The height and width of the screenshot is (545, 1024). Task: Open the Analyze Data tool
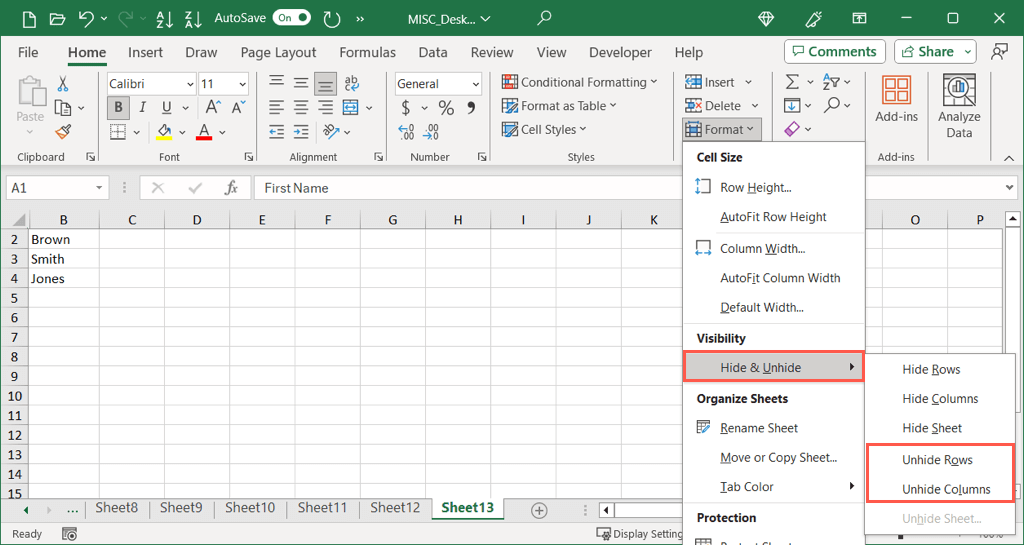[x=959, y=106]
